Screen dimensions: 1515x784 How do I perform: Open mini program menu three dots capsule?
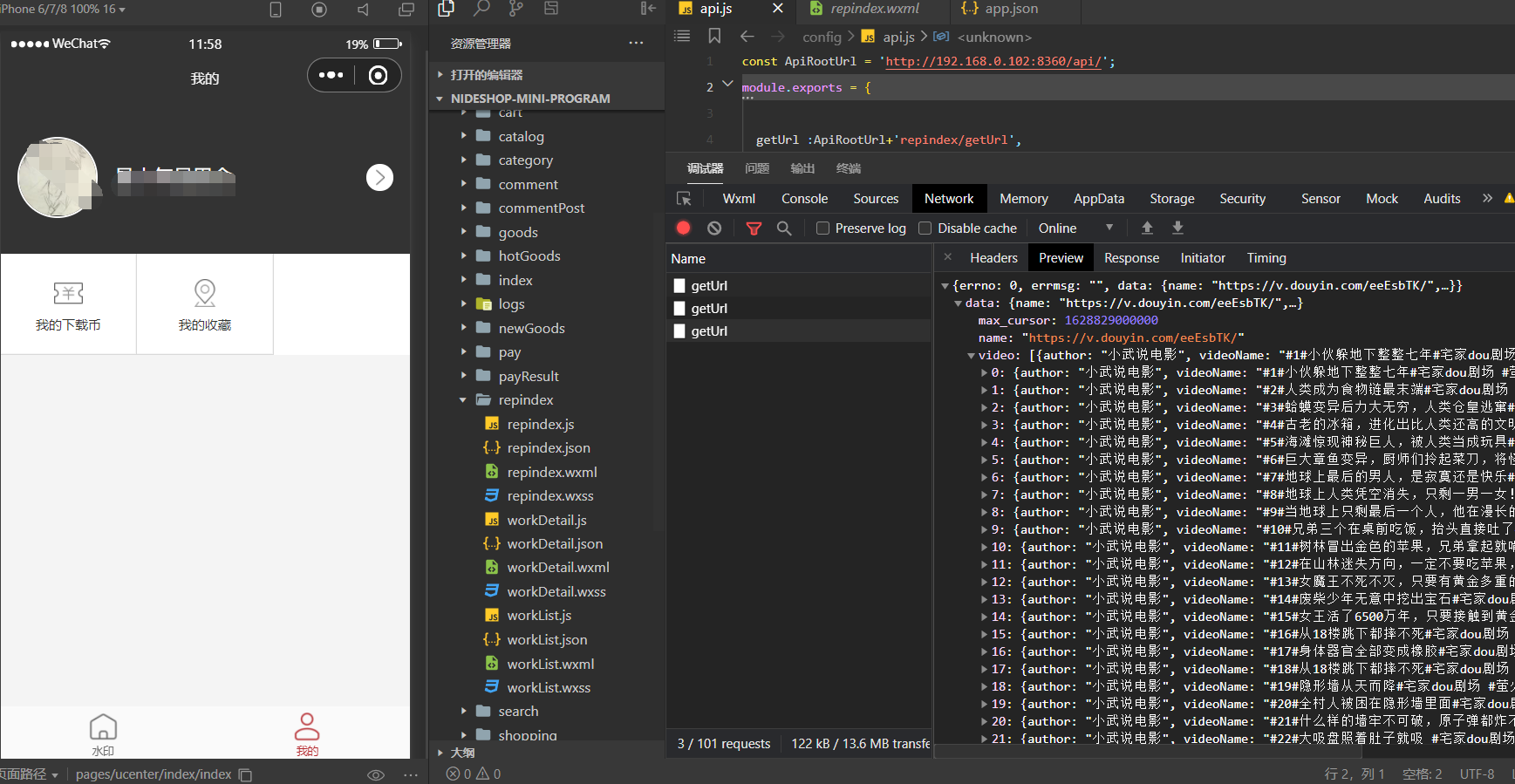pyautogui.click(x=331, y=75)
